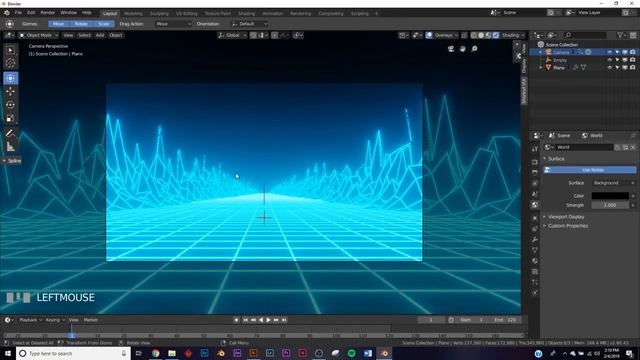
Task: Open the Modifiers wrench properties tab
Action: [x=535, y=240]
